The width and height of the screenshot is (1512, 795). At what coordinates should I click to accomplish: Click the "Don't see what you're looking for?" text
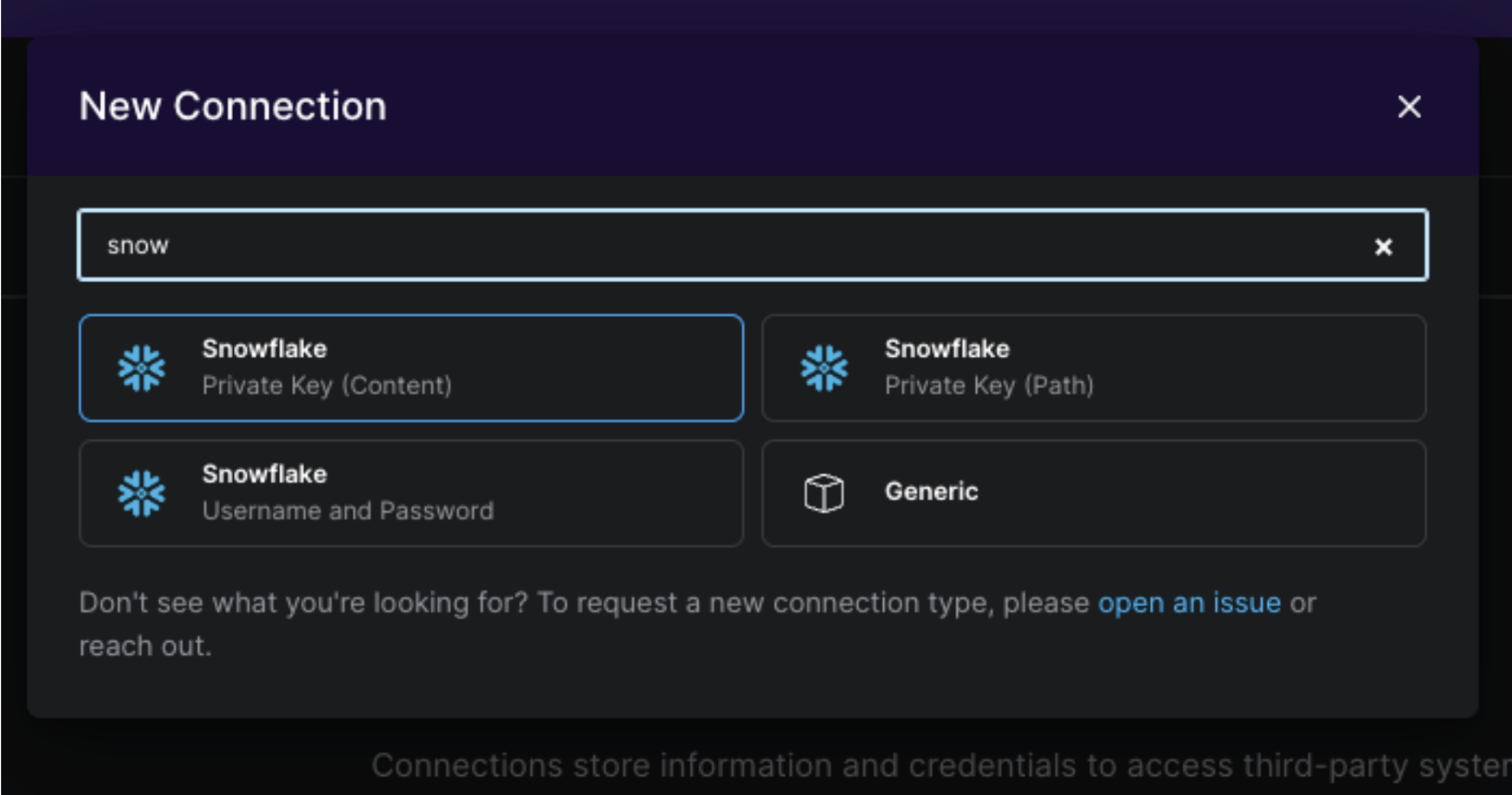[x=303, y=603]
